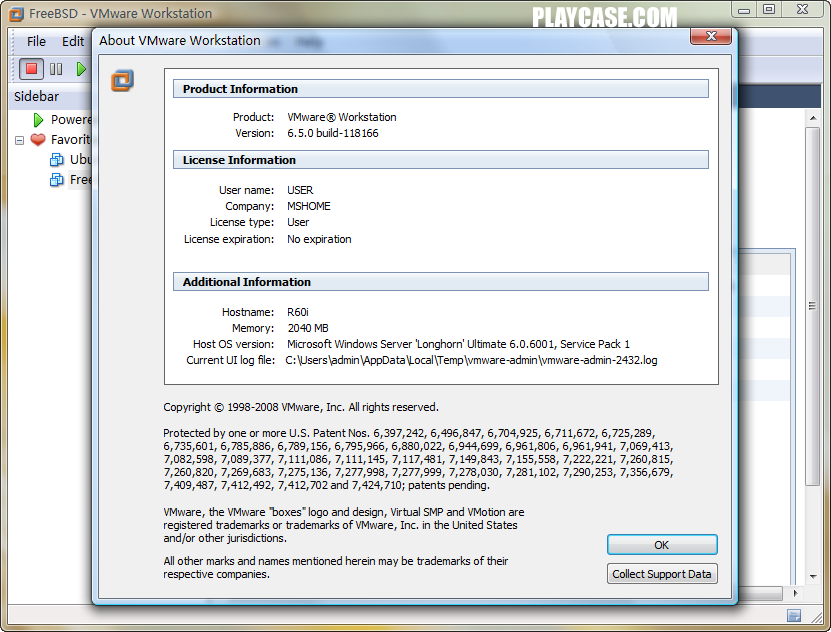This screenshot has height=632, width=831.
Task: Click Collect Support Data button
Action: 662,574
